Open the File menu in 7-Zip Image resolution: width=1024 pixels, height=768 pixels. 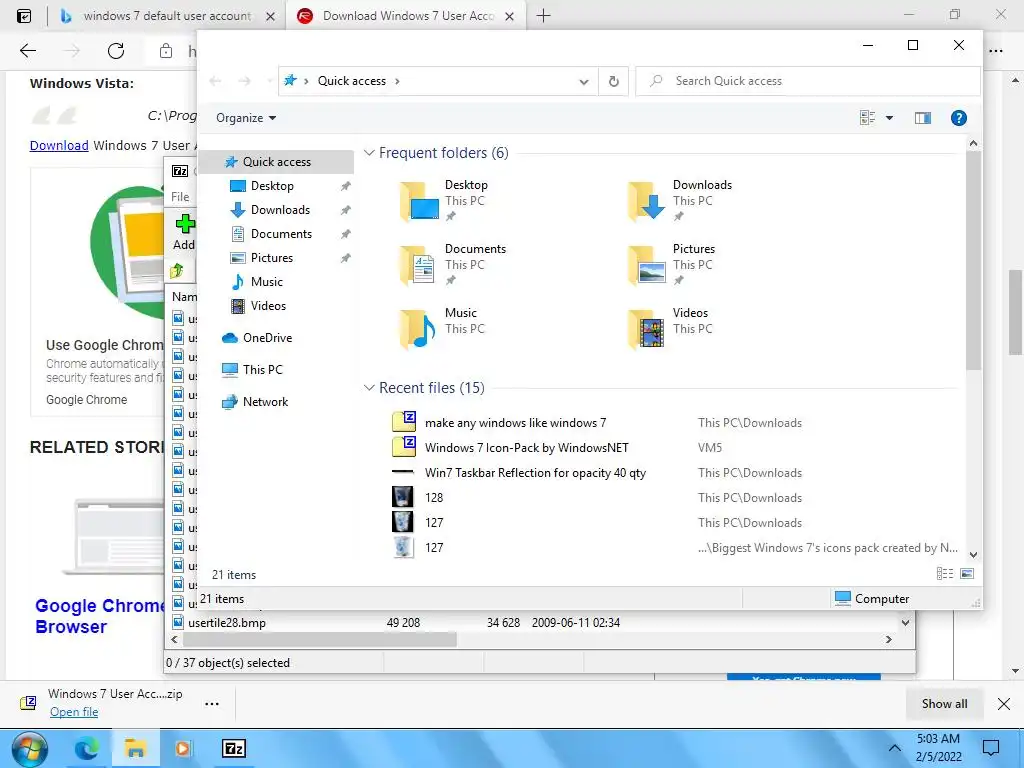[x=180, y=197]
